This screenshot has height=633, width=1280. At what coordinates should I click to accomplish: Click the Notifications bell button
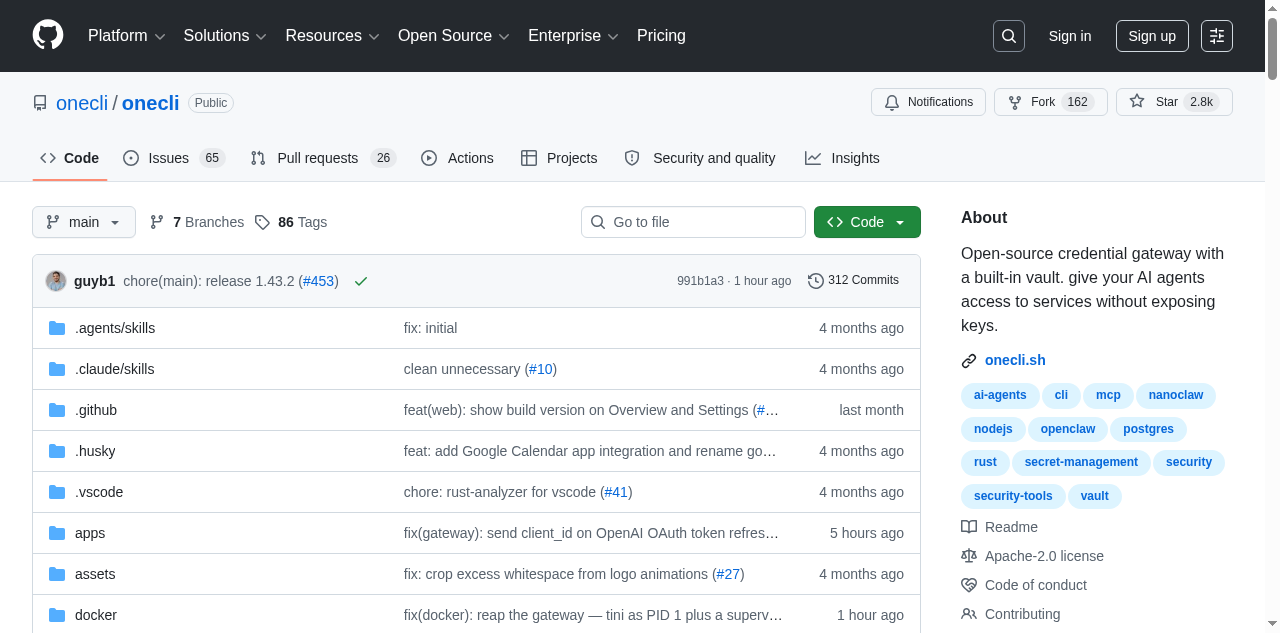(928, 102)
